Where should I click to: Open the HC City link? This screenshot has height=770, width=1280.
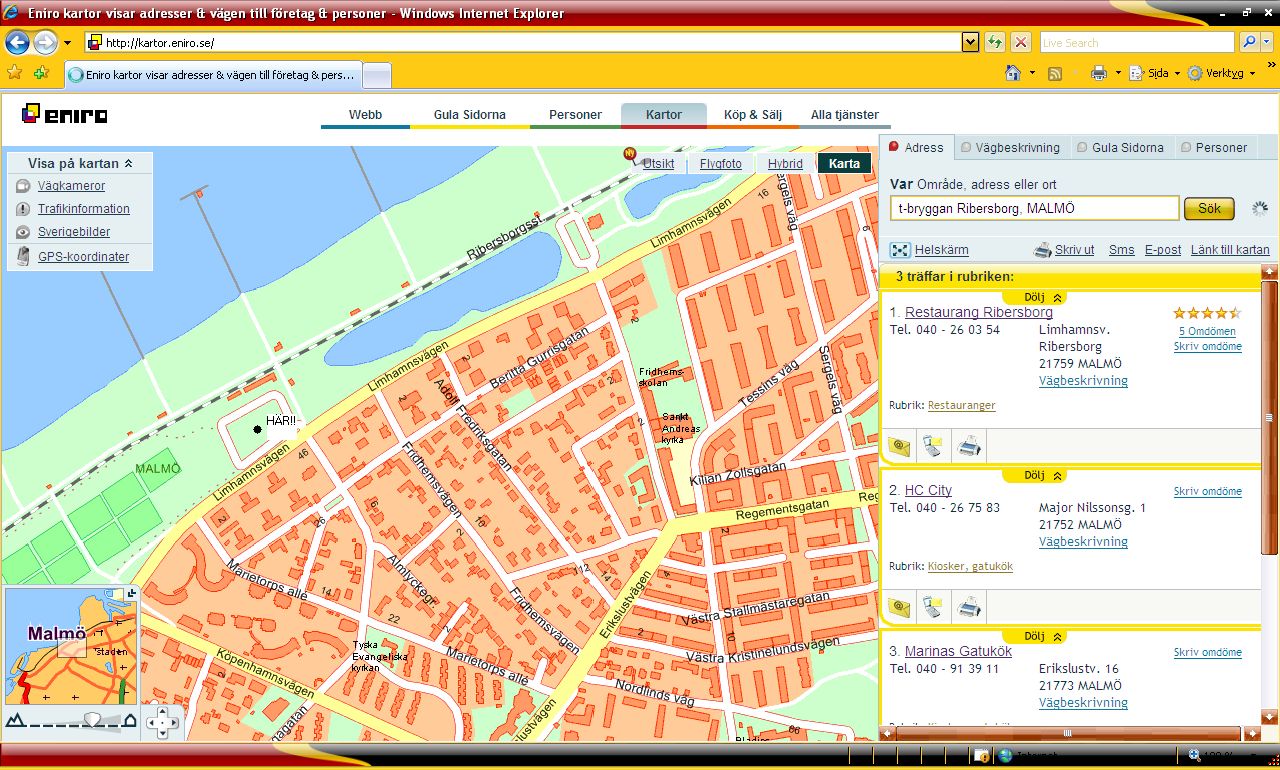[928, 490]
